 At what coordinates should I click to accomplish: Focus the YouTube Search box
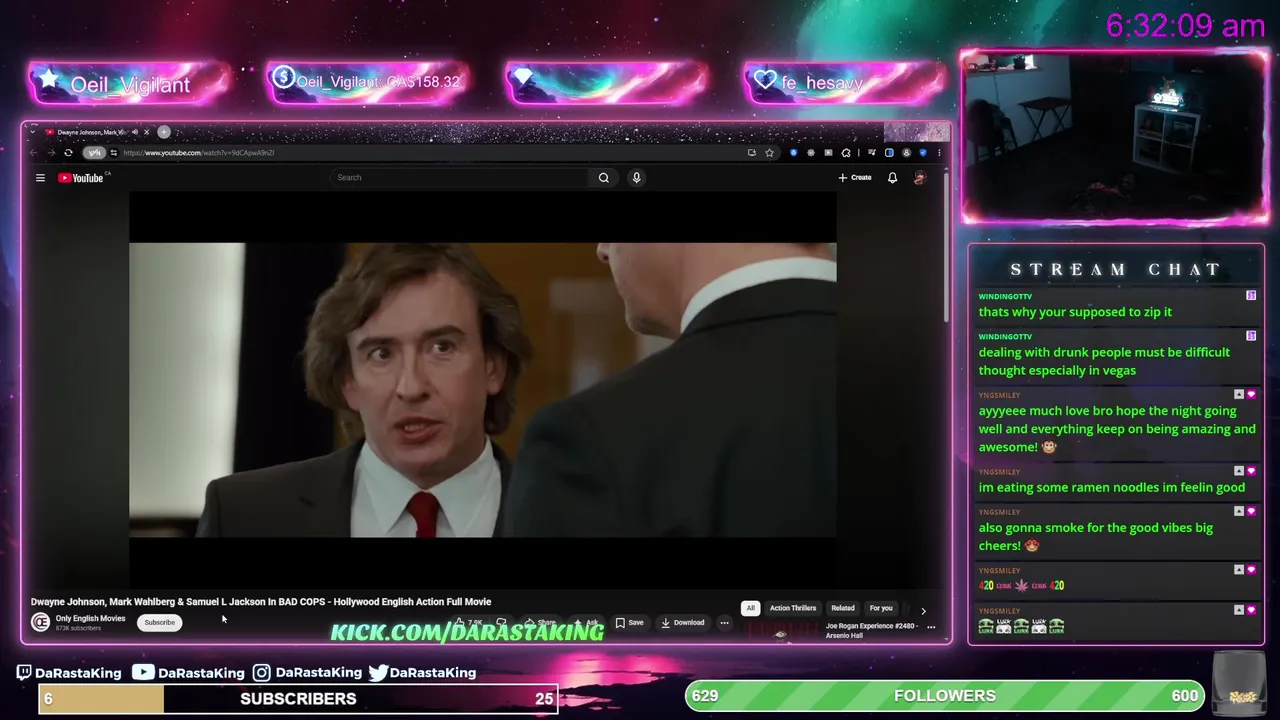coord(460,178)
